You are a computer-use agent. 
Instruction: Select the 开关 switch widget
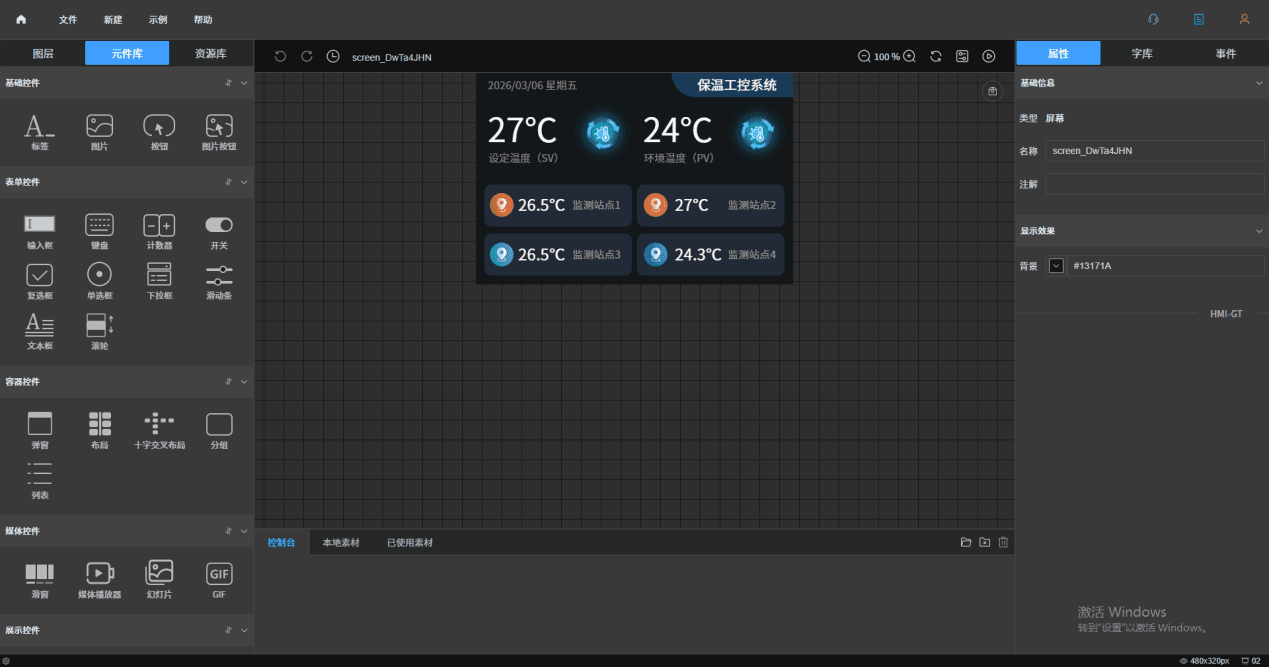[219, 231]
